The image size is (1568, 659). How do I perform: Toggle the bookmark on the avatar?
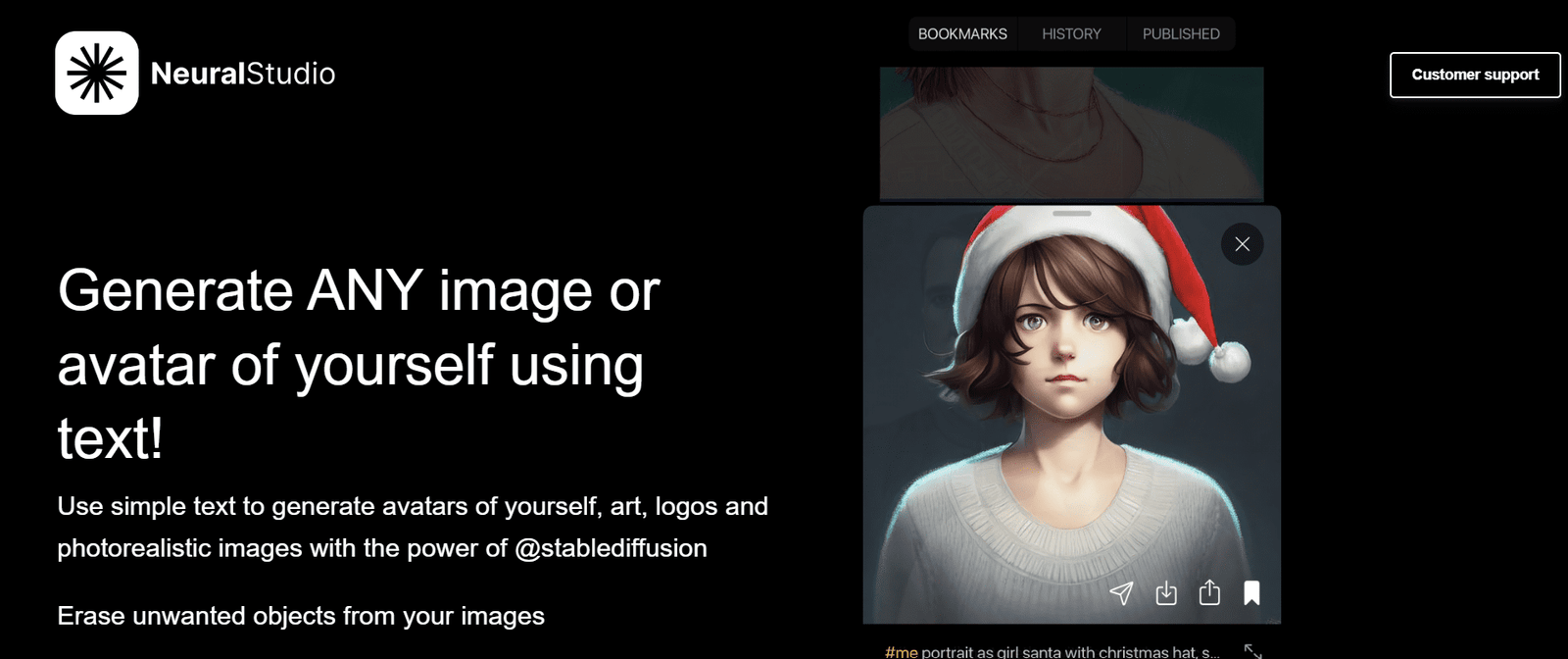tap(1251, 593)
